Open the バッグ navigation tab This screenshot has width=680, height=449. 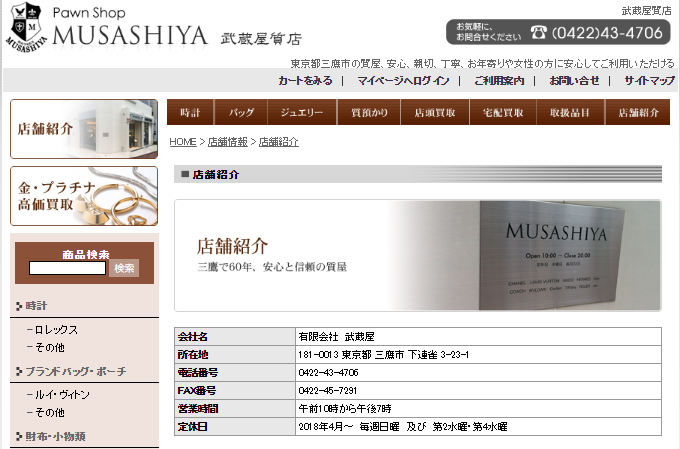[x=241, y=112]
